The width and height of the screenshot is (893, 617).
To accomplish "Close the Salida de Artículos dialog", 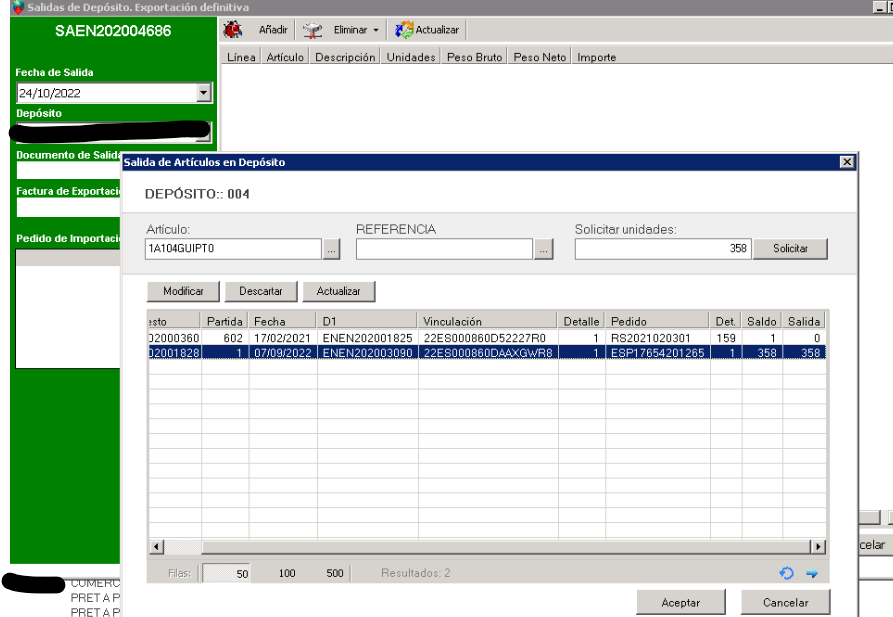I will [846, 162].
